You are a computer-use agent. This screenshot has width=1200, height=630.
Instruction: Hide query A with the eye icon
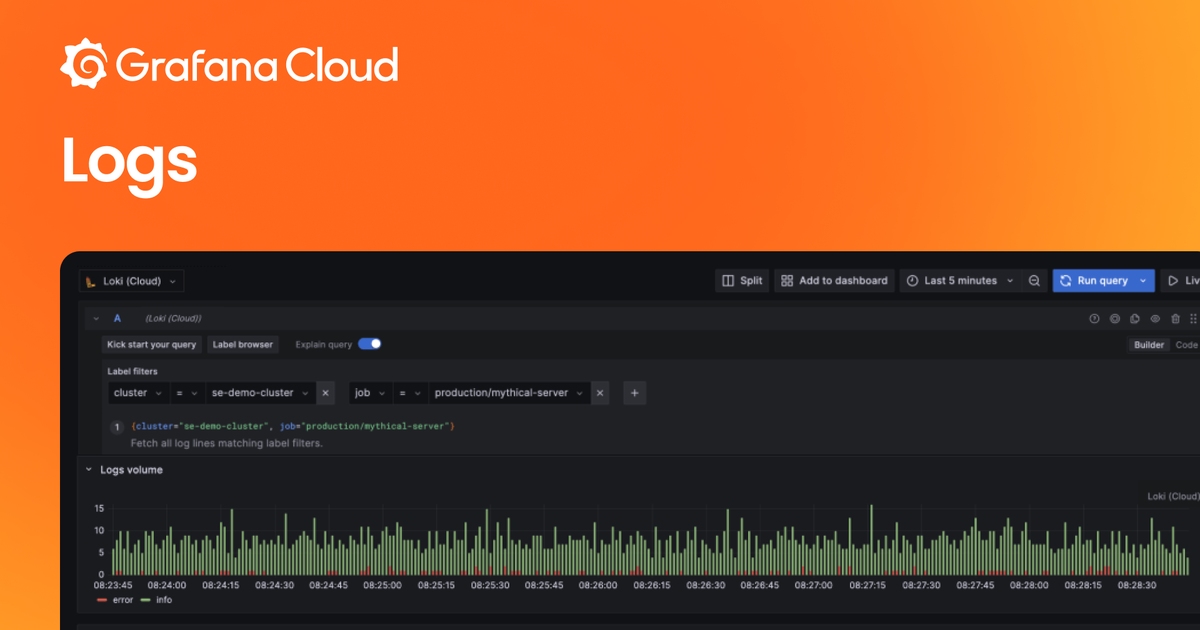[x=1155, y=318]
